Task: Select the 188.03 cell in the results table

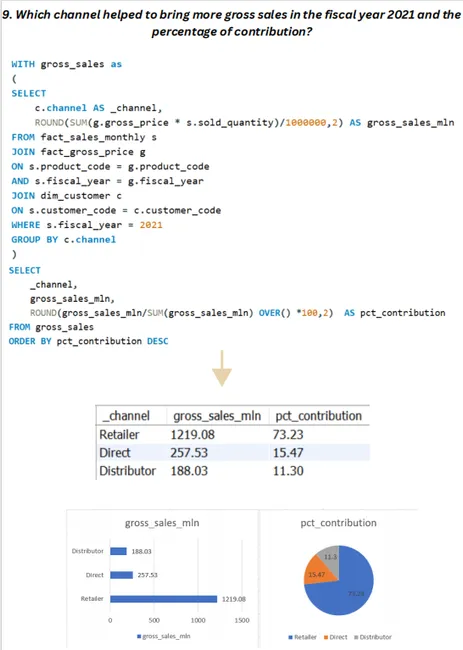Action: click(x=189, y=471)
